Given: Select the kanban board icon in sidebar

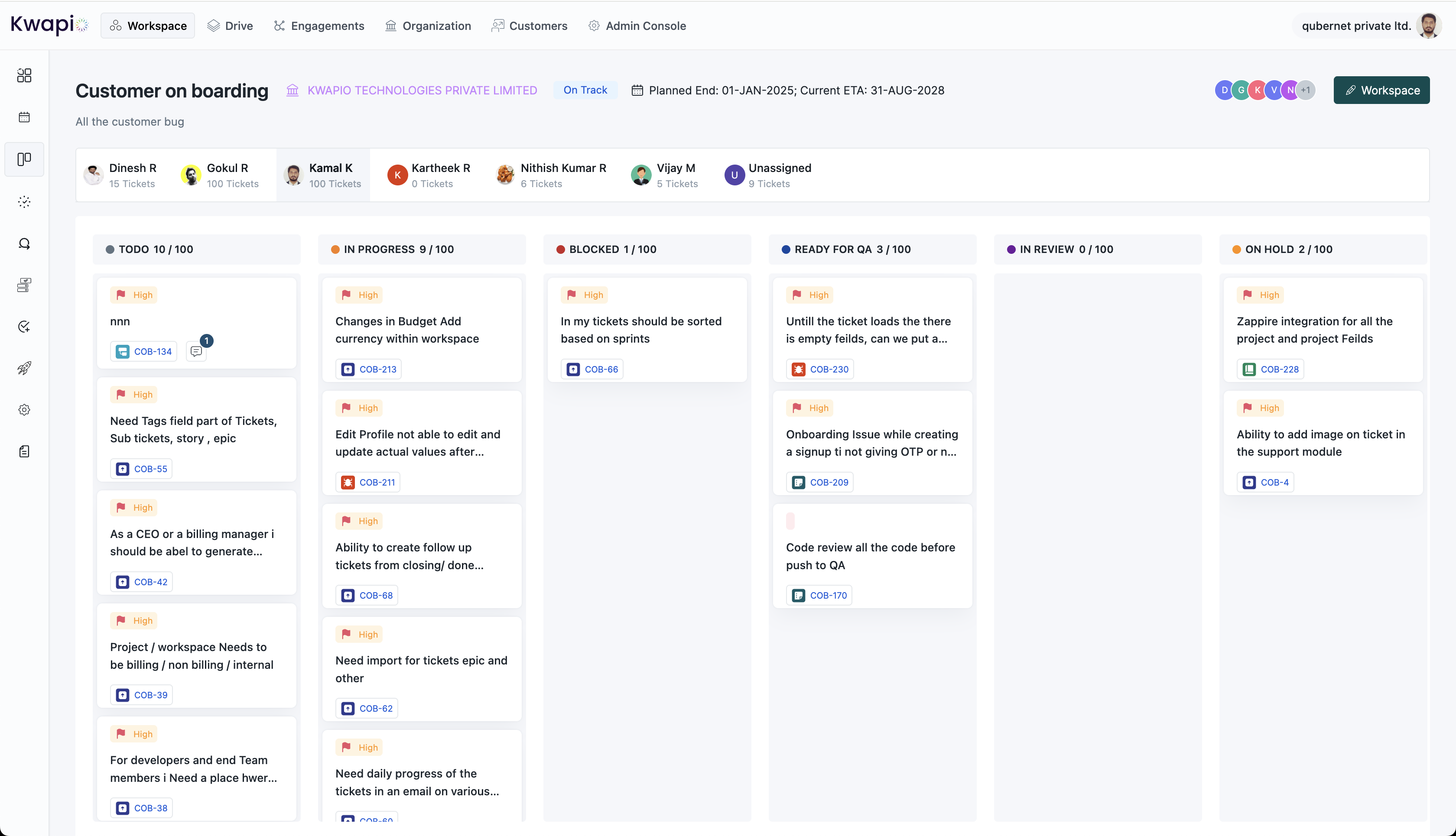Looking at the screenshot, I should 24,159.
